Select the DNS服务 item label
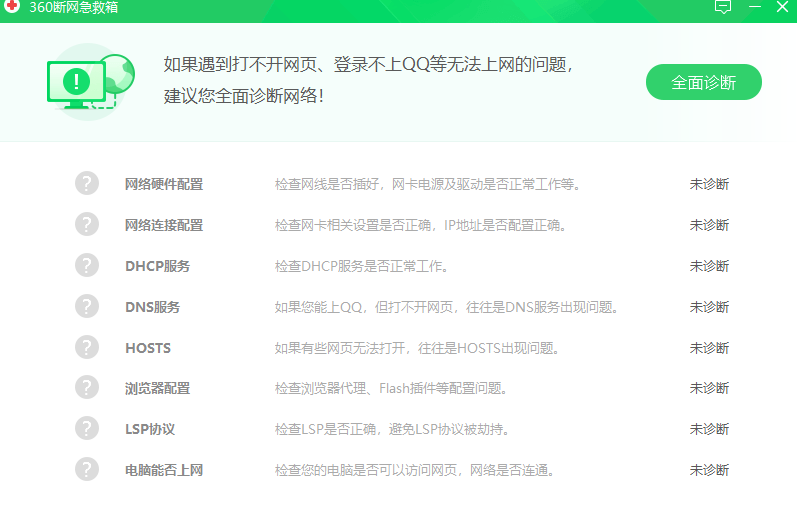797x511 pixels. point(152,307)
